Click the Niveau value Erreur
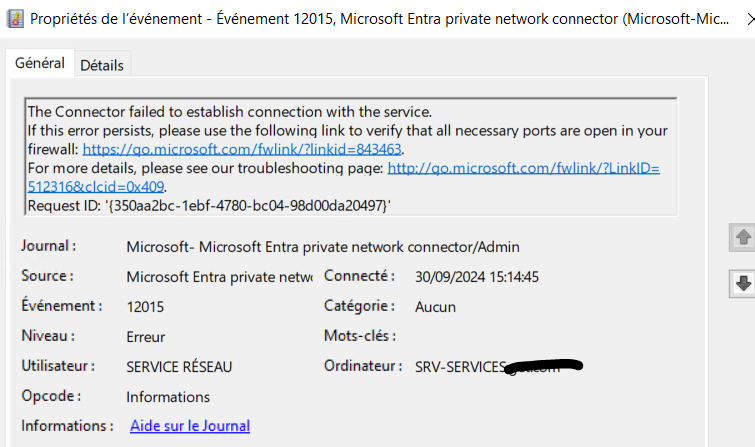755x447 pixels. click(x=146, y=337)
